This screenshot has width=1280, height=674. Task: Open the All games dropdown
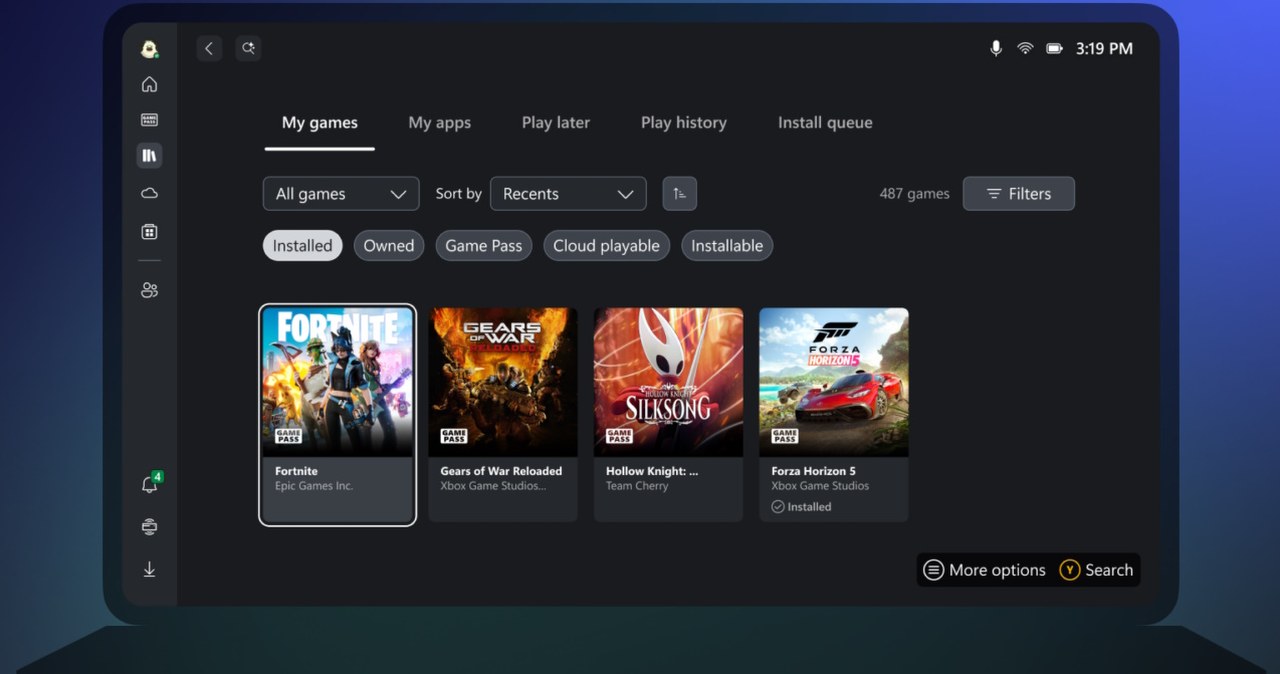341,193
